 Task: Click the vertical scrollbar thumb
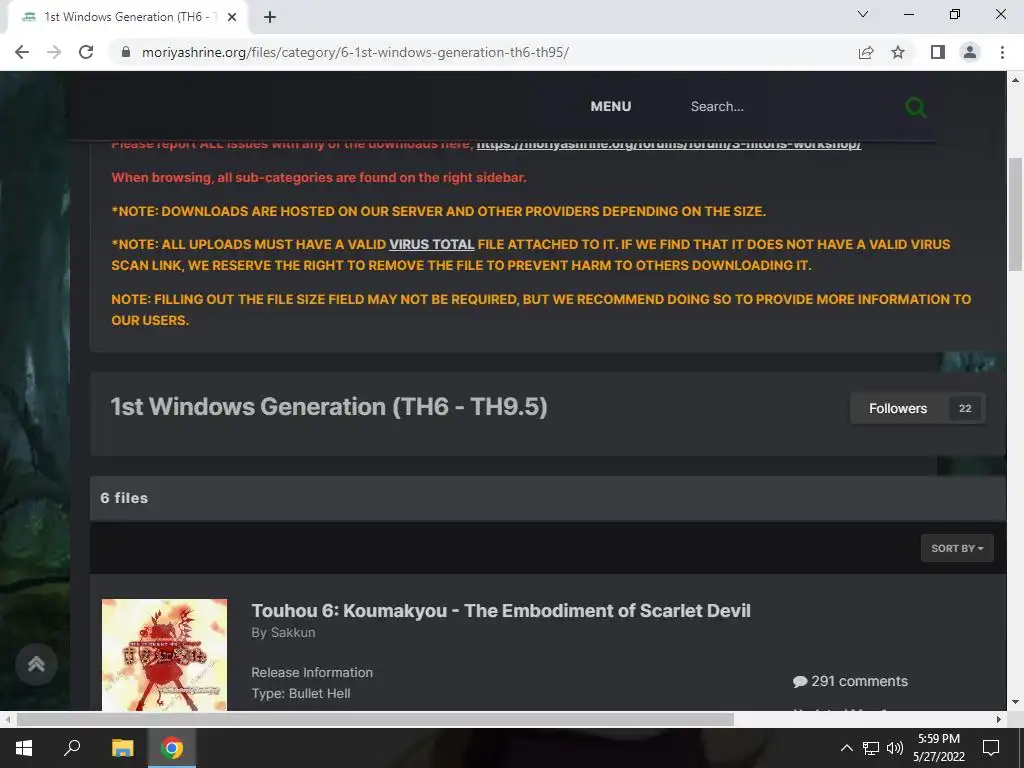pos(1016,214)
